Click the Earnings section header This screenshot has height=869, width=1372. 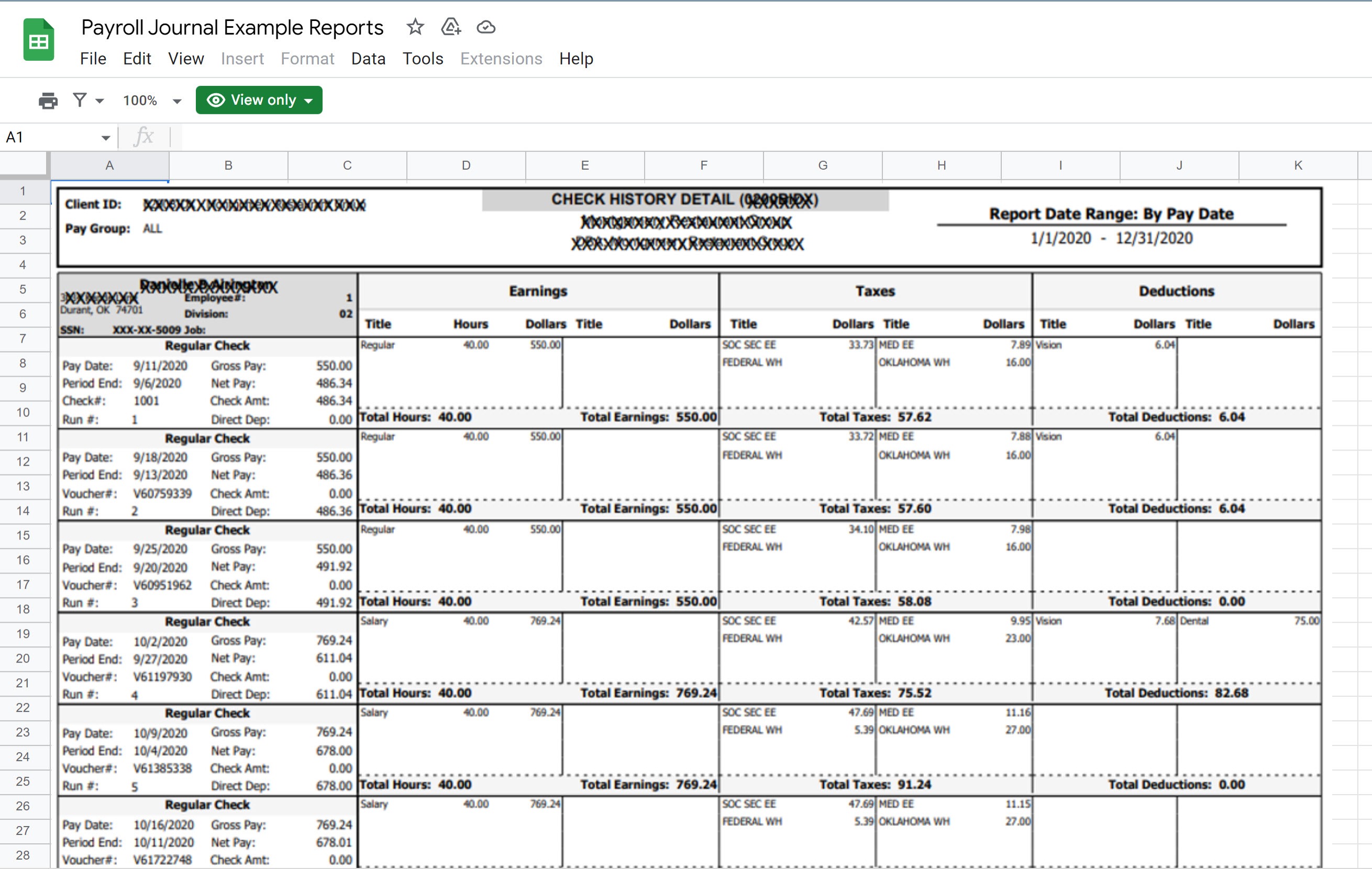pyautogui.click(x=538, y=291)
